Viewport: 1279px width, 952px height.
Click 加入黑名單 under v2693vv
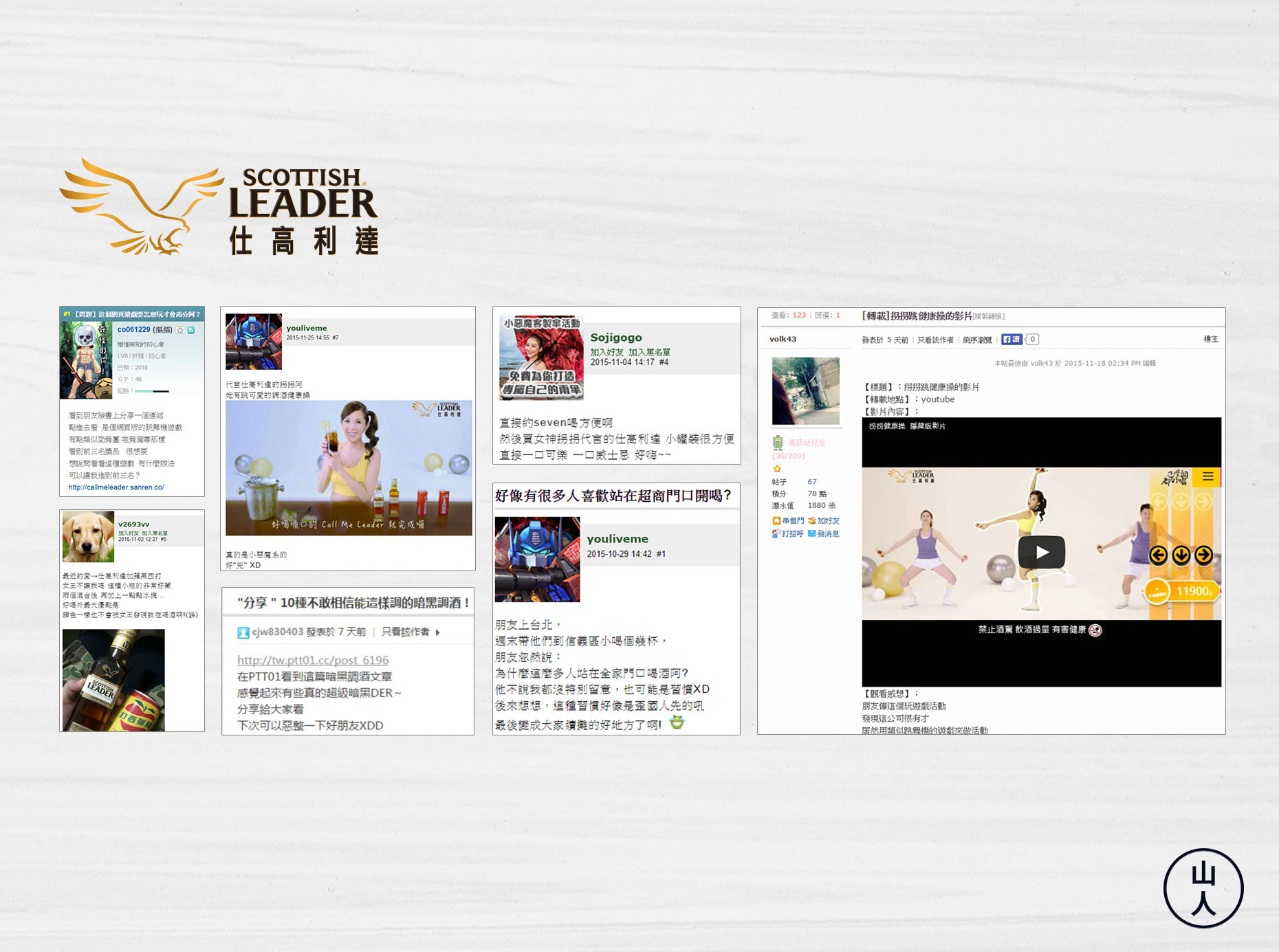155,533
